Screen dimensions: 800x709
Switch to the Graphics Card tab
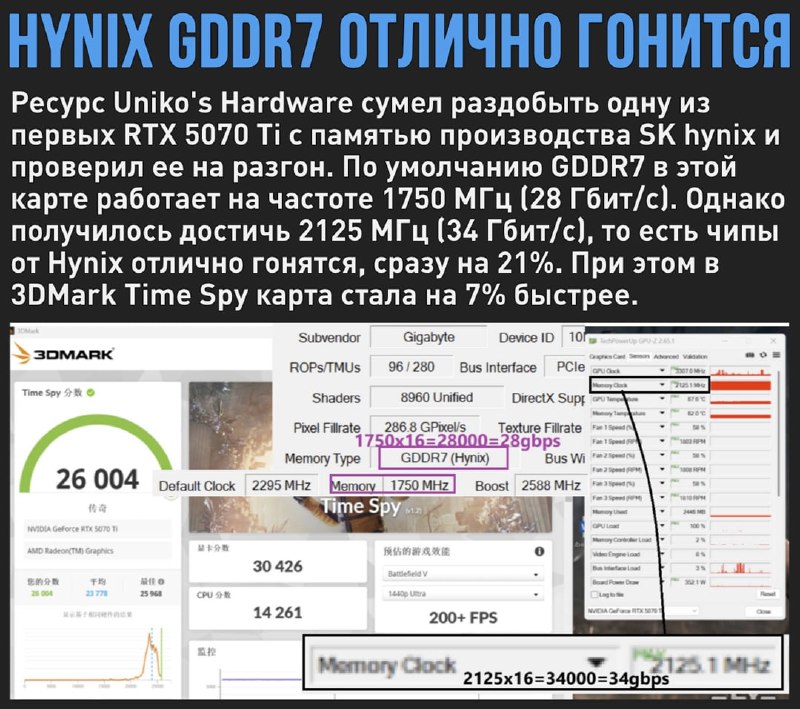[607, 357]
